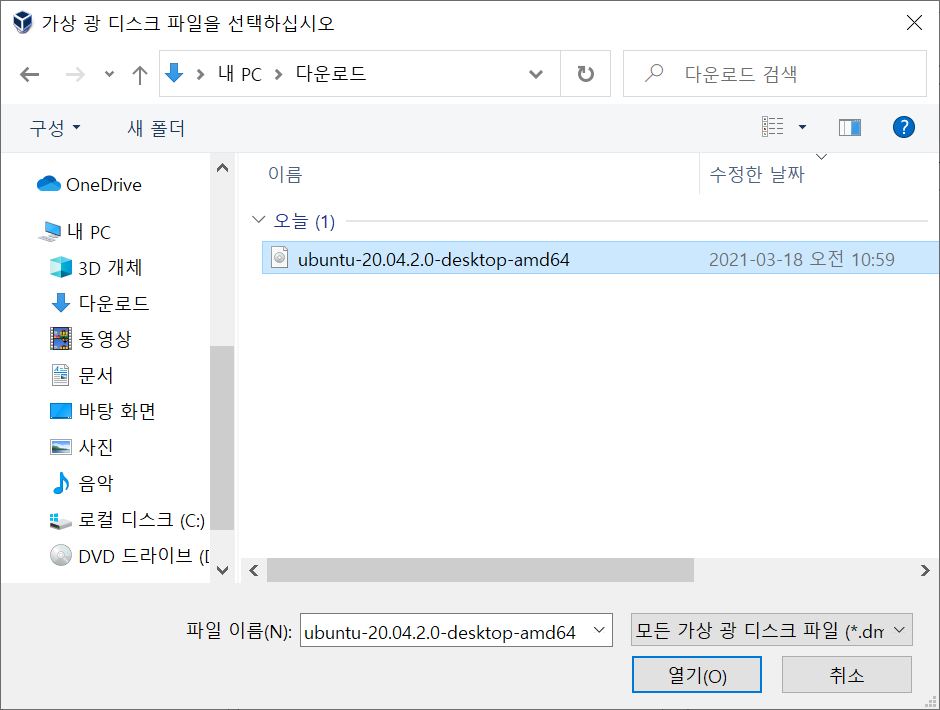Screen dimensions: 940x710
Task: Click the ubuntu ISO disc icon
Action: point(280,258)
